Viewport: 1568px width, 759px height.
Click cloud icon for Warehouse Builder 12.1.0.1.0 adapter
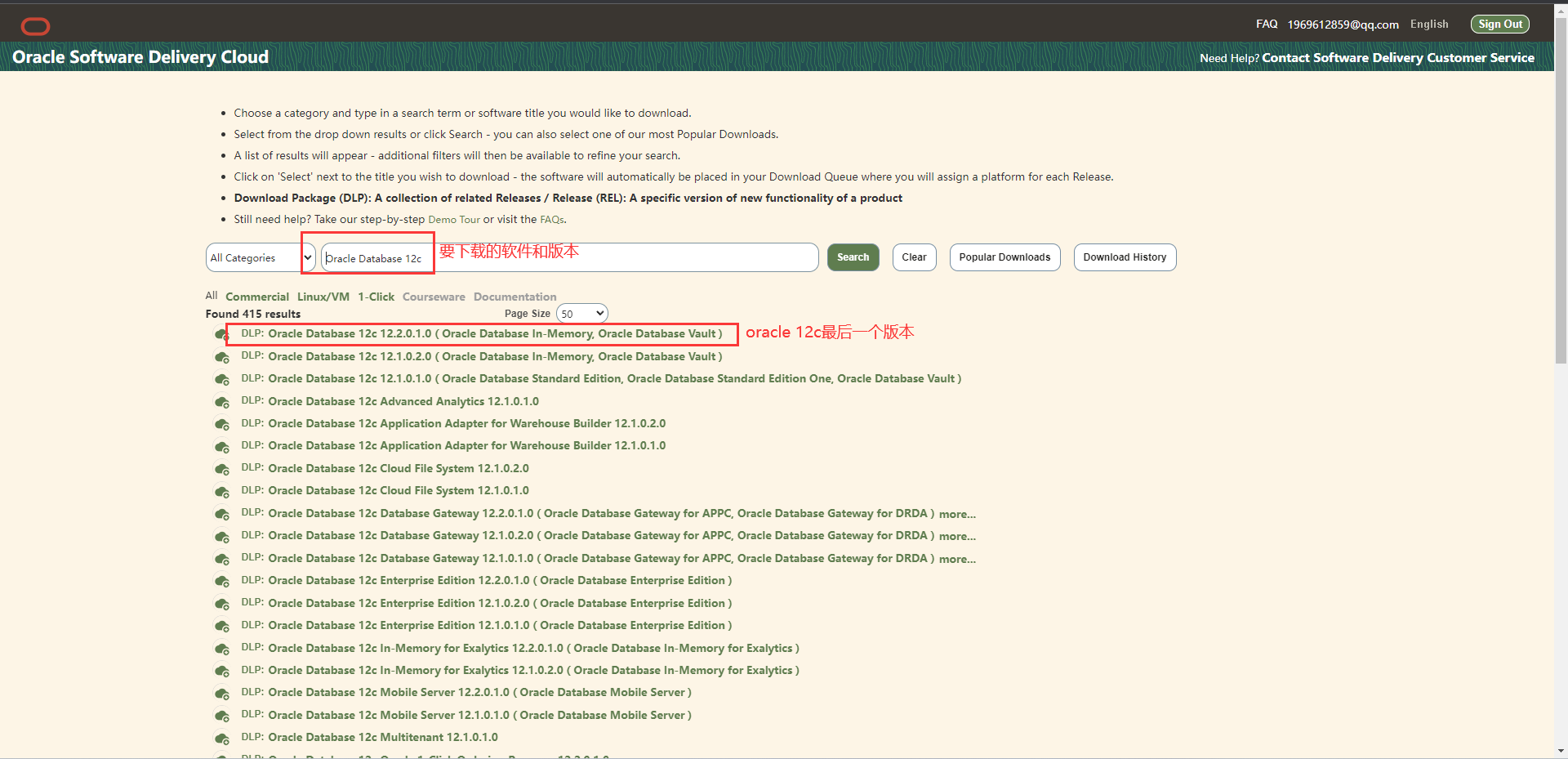click(221, 446)
